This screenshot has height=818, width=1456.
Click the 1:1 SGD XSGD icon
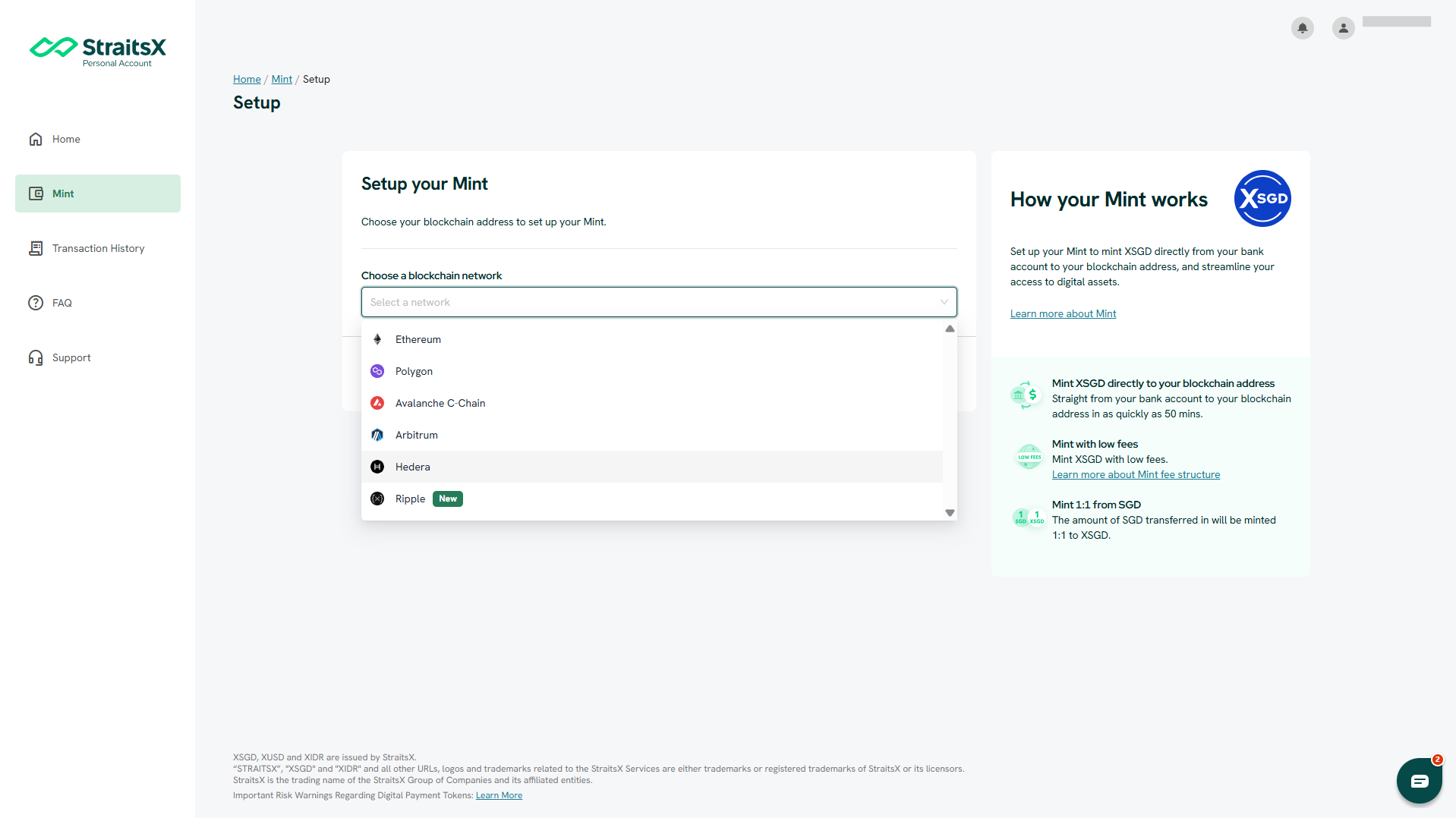click(x=1029, y=518)
